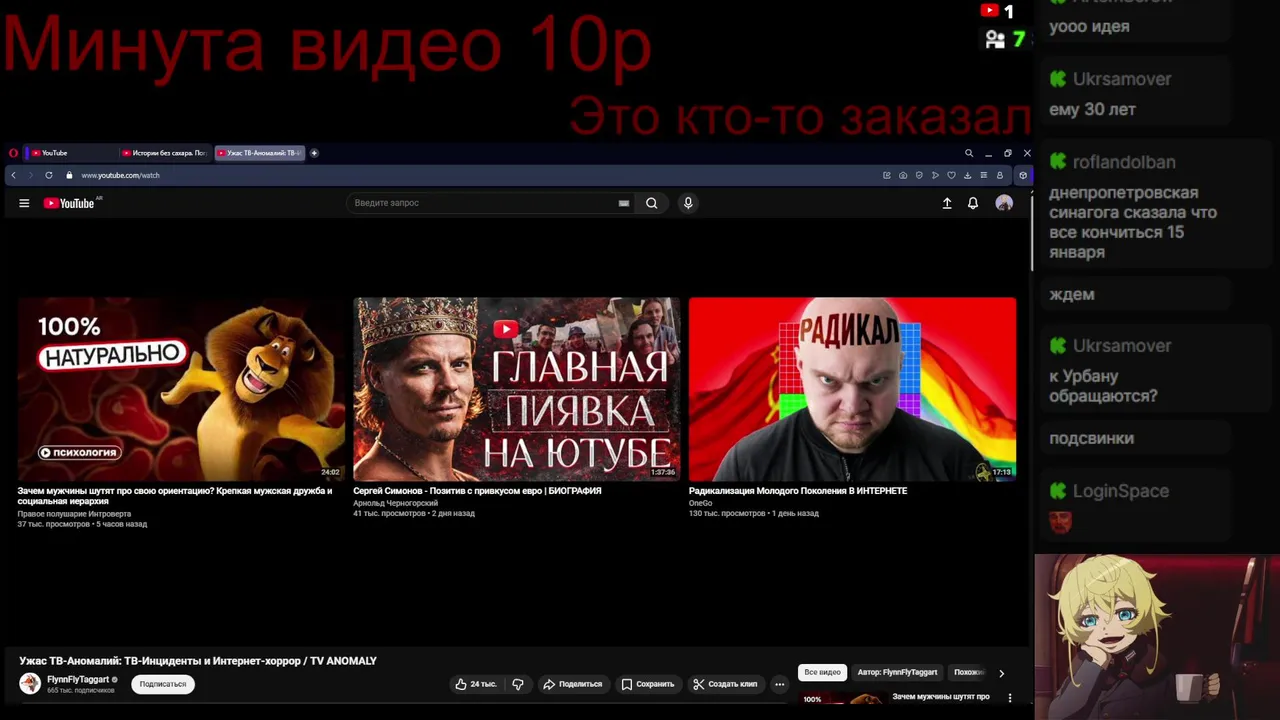1280x720 pixels.
Task: Open channel Правое полушарие Интроверта
Action: coord(74,514)
